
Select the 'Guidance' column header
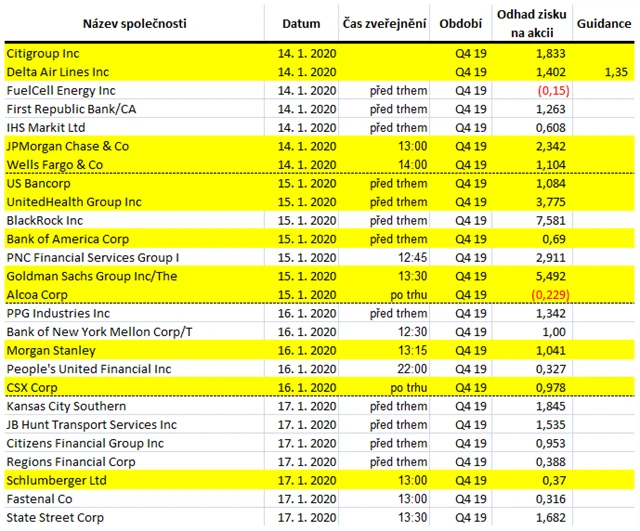603,23
